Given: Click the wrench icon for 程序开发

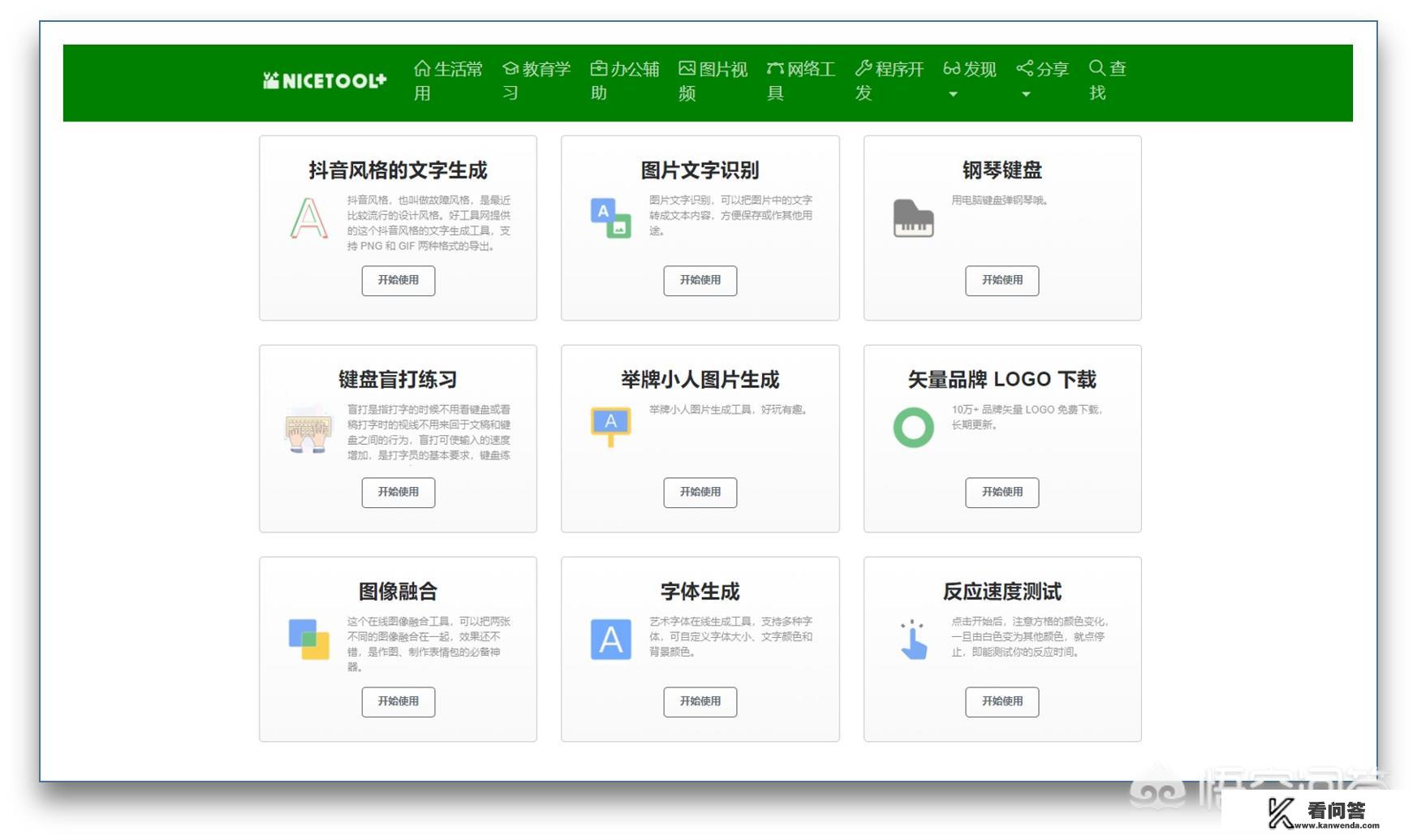Looking at the screenshot, I should click(864, 68).
